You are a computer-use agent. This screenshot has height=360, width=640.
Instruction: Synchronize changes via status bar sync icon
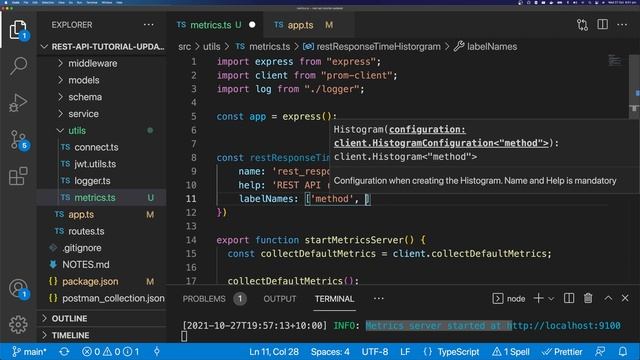point(64,352)
